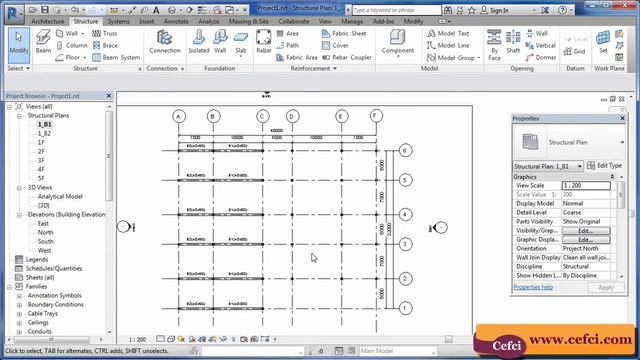The image size is (640, 360).
Task: Click Edit for Visibility/Graphics overrides
Action: point(586,231)
